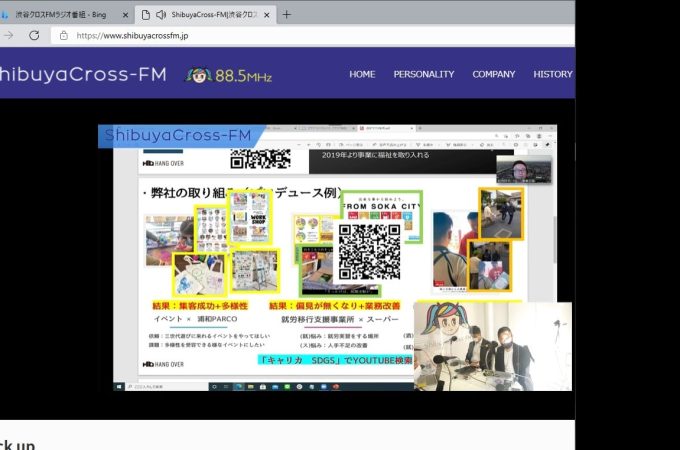The image size is (680, 450).
Task: Click the ShibuyaCross-FM watermark on the video
Action: (x=180, y=136)
